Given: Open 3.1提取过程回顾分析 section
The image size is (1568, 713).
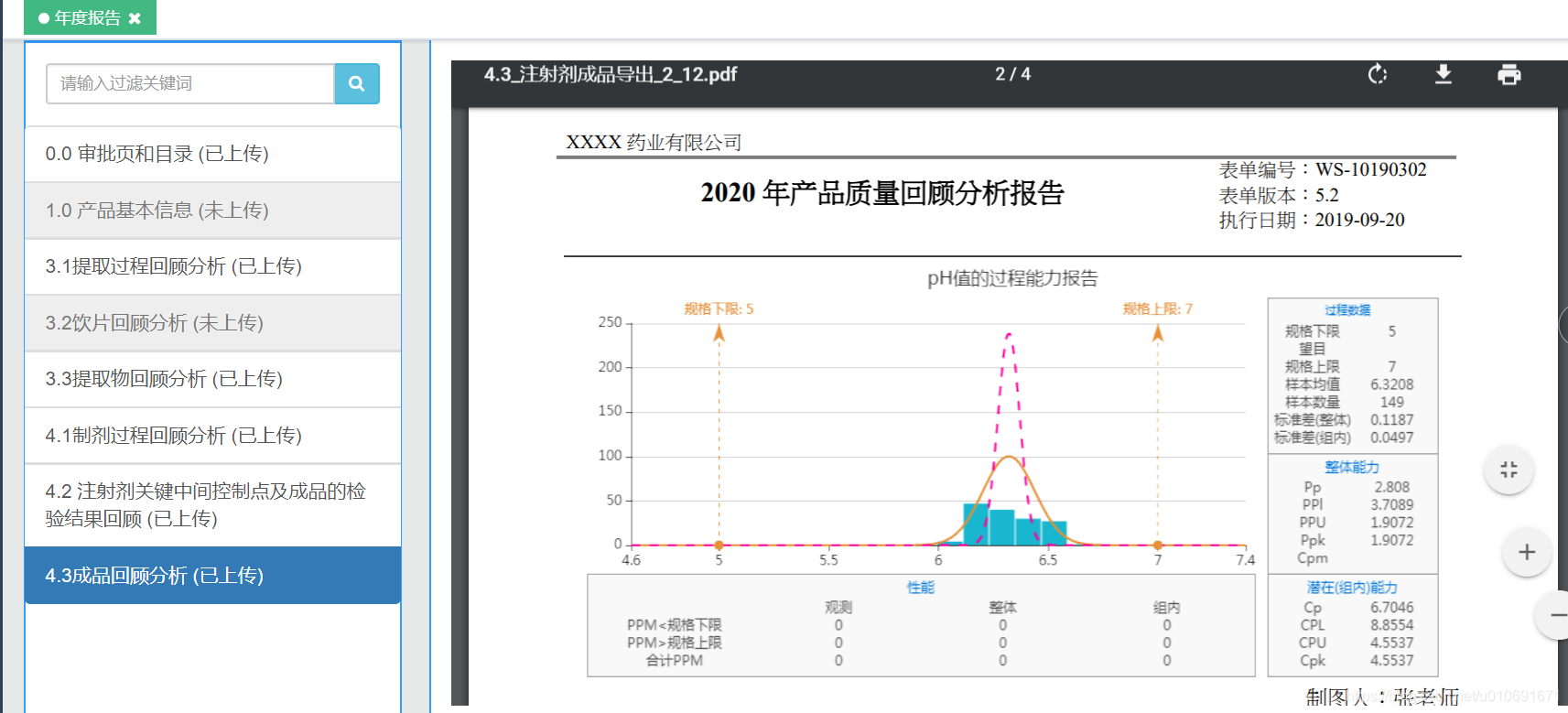Looking at the screenshot, I should coord(212,266).
